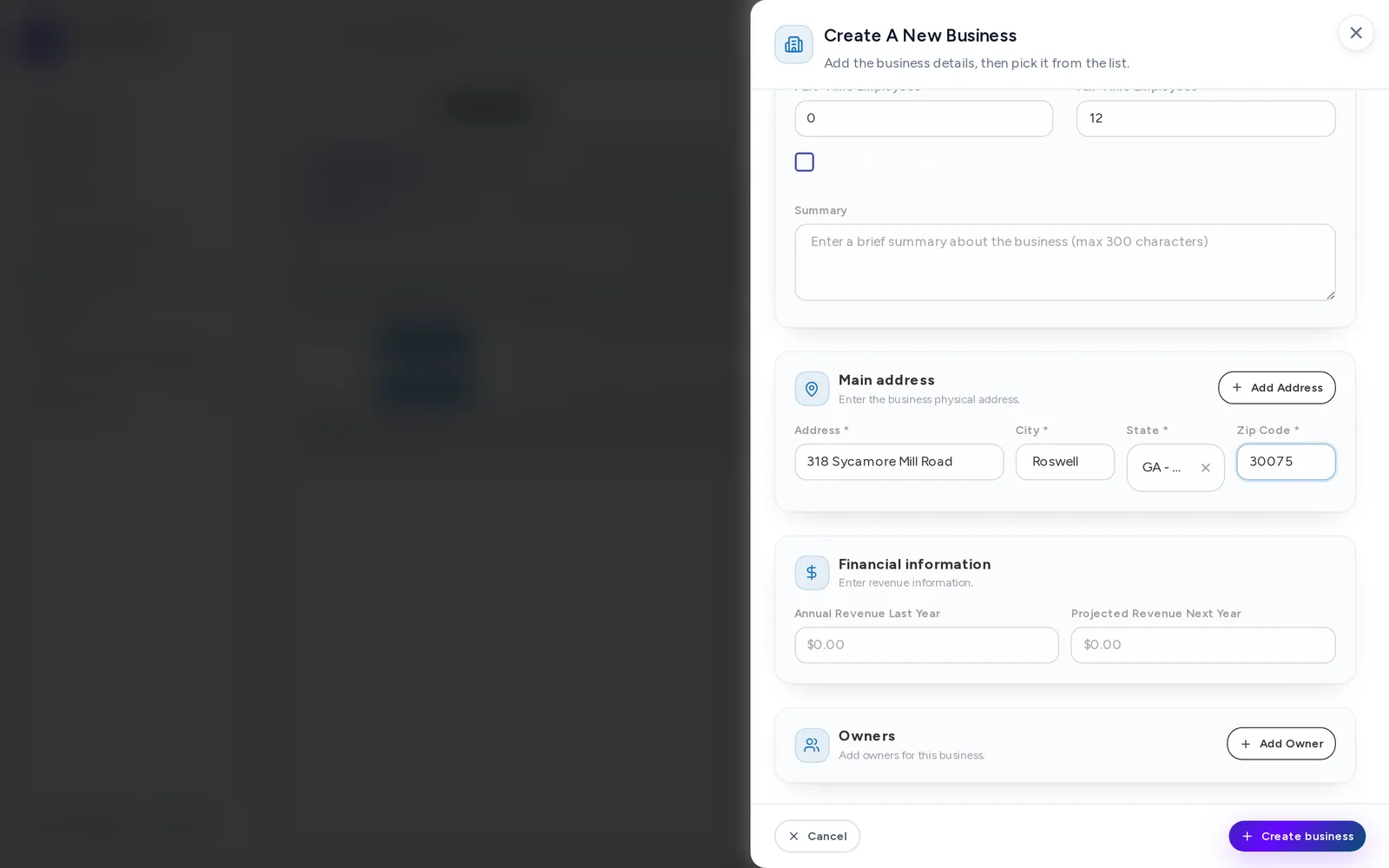This screenshot has width=1389, height=868.
Task: Click the Zip Code field with 30075
Action: pos(1286,462)
